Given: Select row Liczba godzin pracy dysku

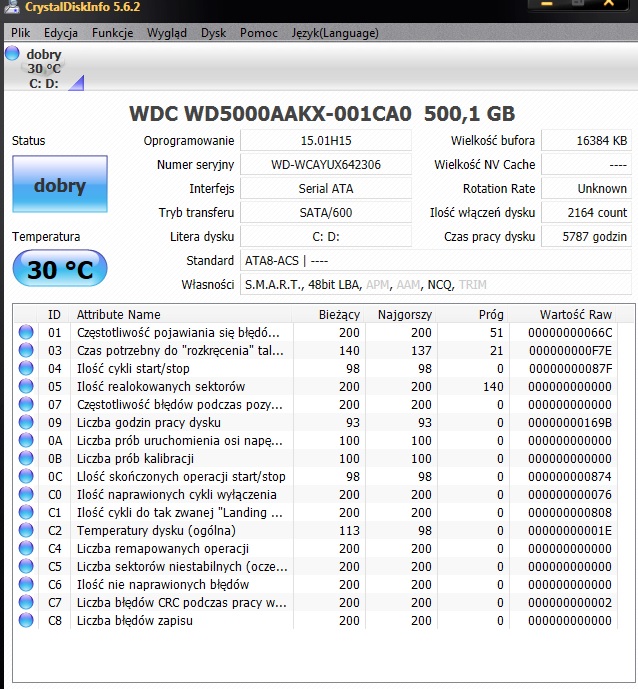Looking at the screenshot, I should pos(315,422).
